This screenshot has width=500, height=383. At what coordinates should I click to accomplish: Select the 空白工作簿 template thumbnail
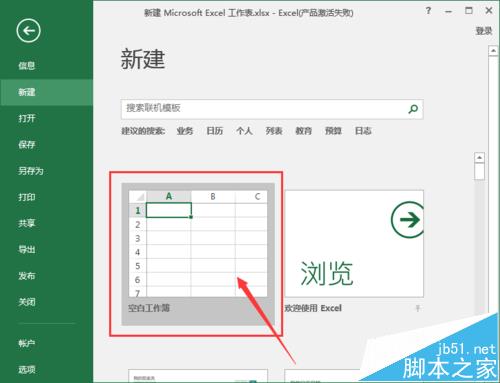pyautogui.click(x=198, y=244)
